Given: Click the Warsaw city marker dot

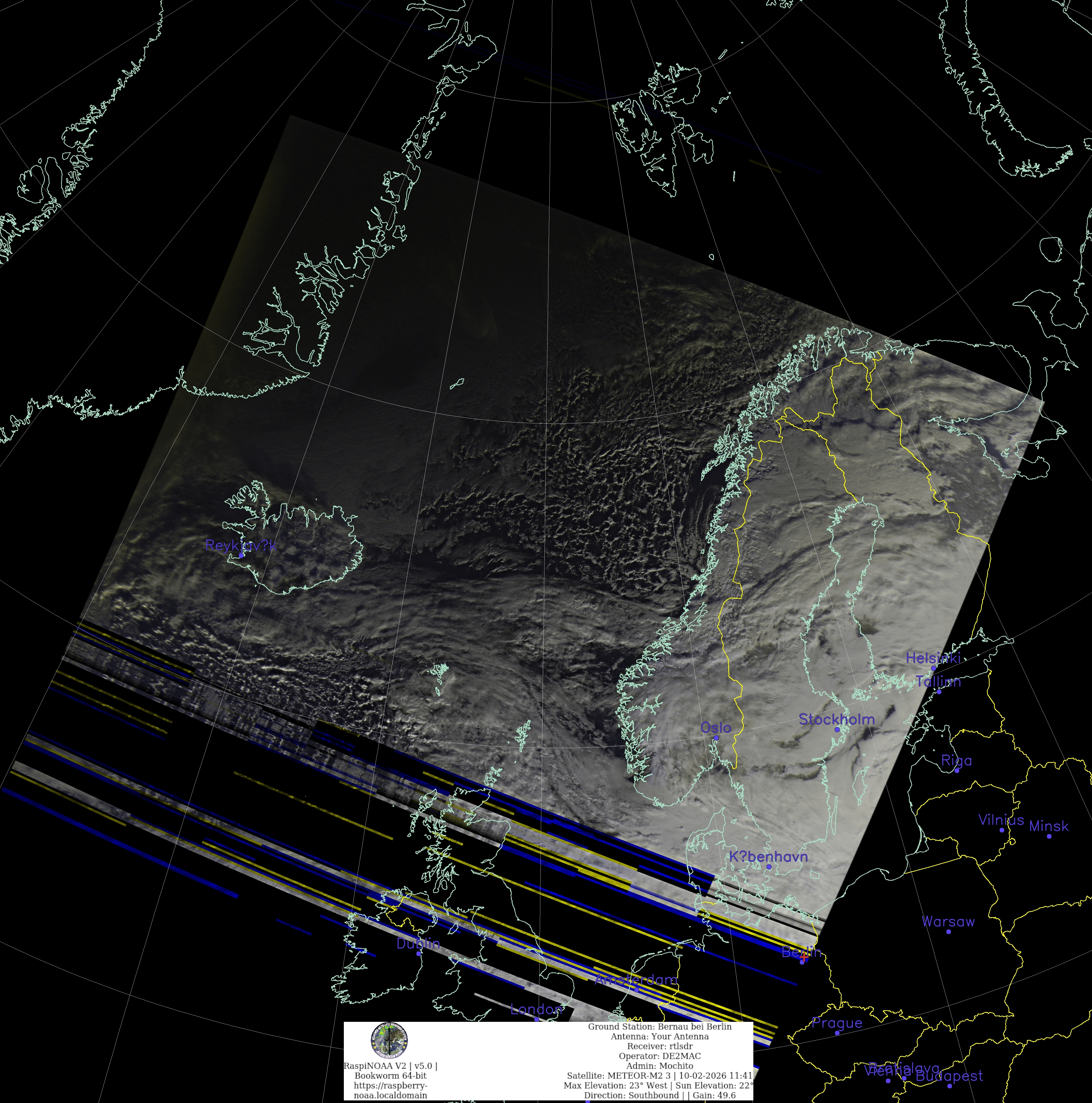Looking at the screenshot, I should (x=949, y=932).
